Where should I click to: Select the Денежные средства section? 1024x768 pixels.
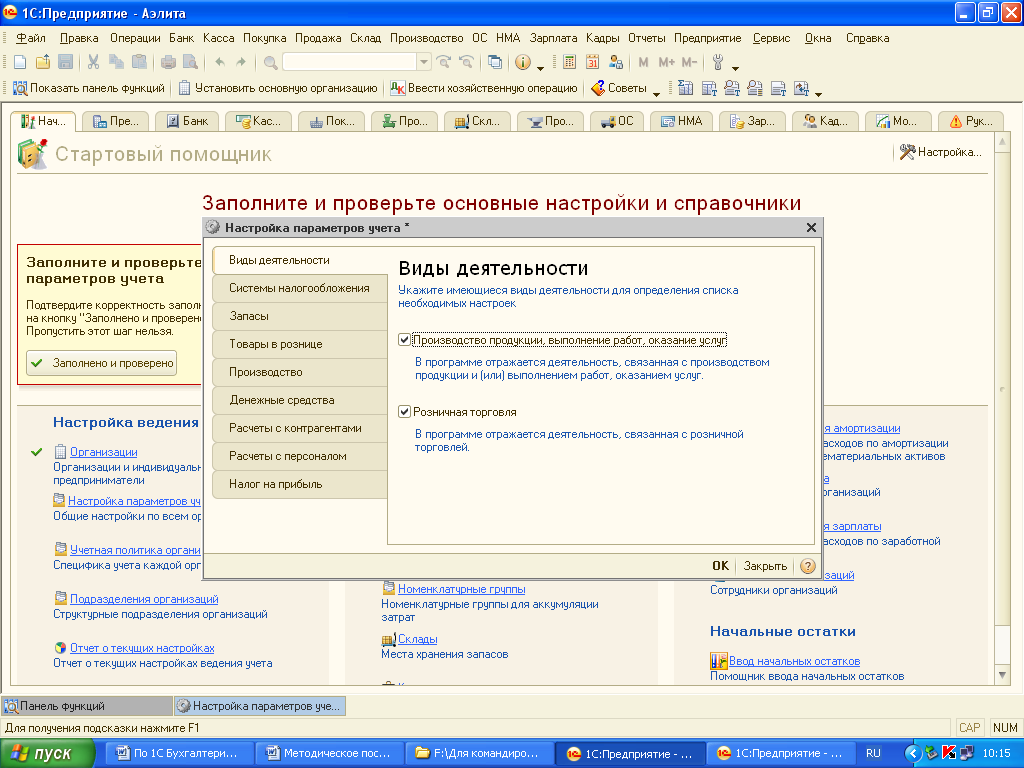tap(299, 400)
